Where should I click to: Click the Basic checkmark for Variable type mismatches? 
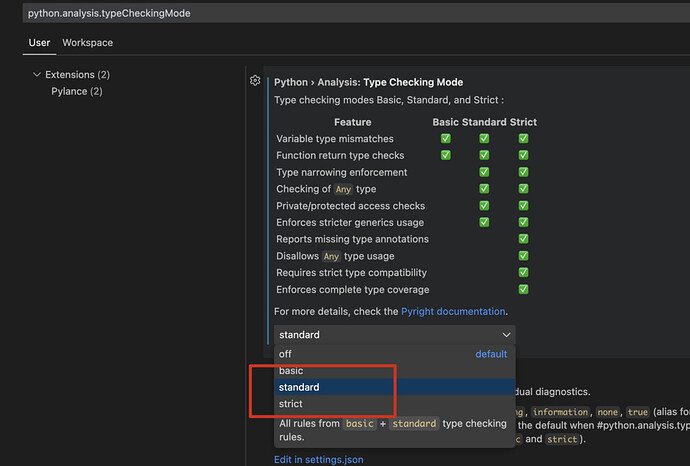(446, 139)
